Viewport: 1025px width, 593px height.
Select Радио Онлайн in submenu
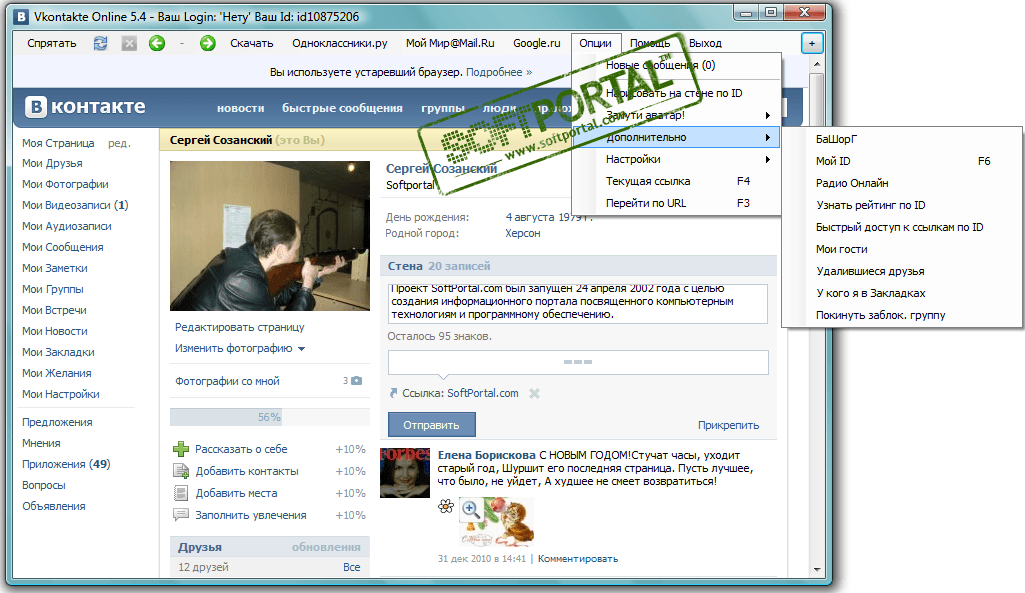click(x=902, y=183)
